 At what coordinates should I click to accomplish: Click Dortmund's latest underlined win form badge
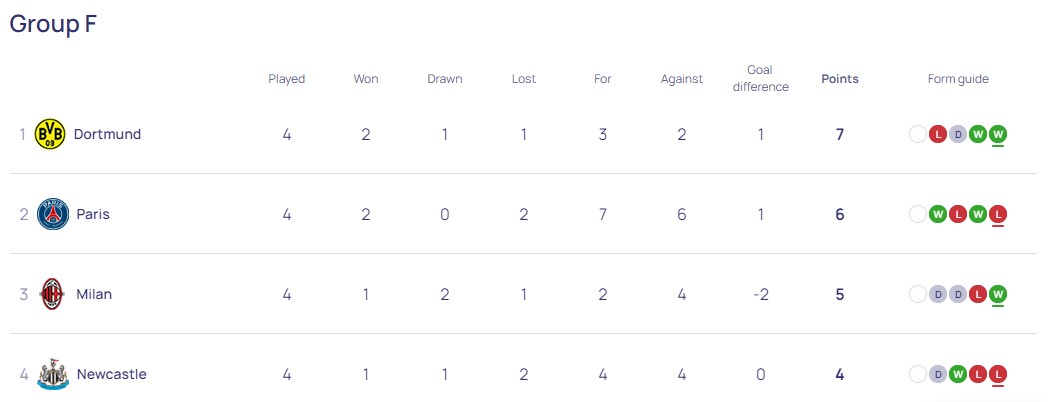pos(998,134)
